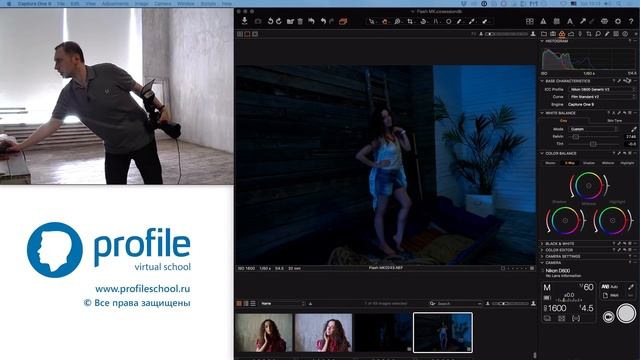640x360 pixels.
Task: Click the Reset adjustments icon
Action: (x=311, y=21)
